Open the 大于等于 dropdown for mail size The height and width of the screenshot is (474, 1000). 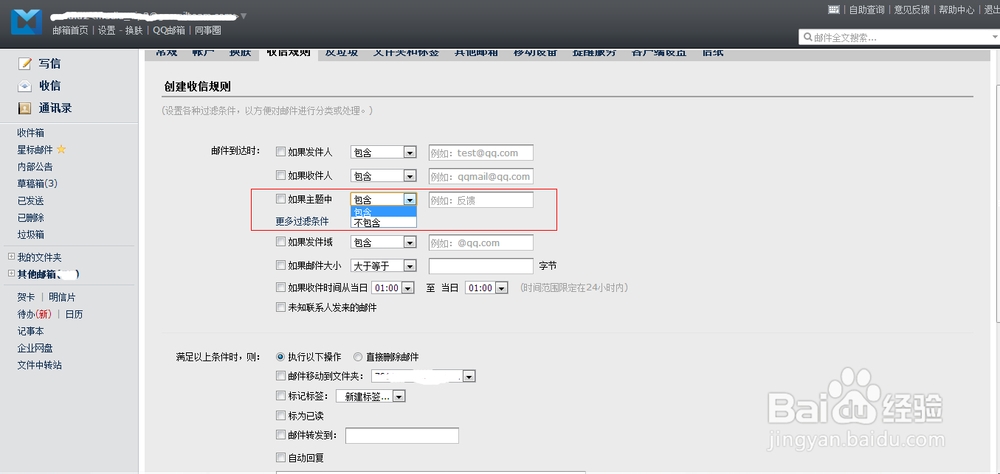click(383, 266)
